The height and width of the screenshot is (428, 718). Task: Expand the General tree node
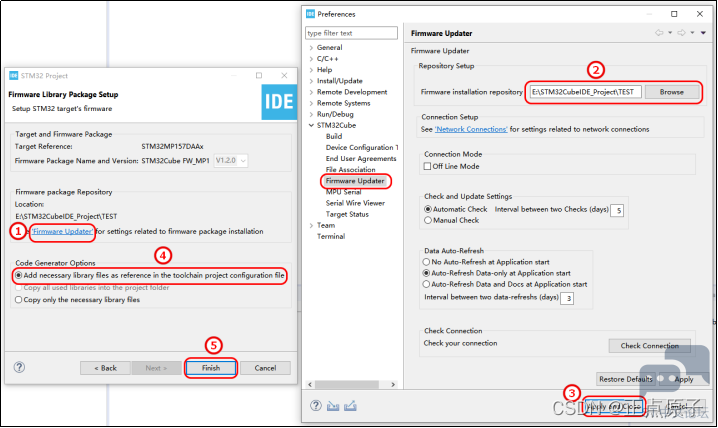[x=311, y=48]
